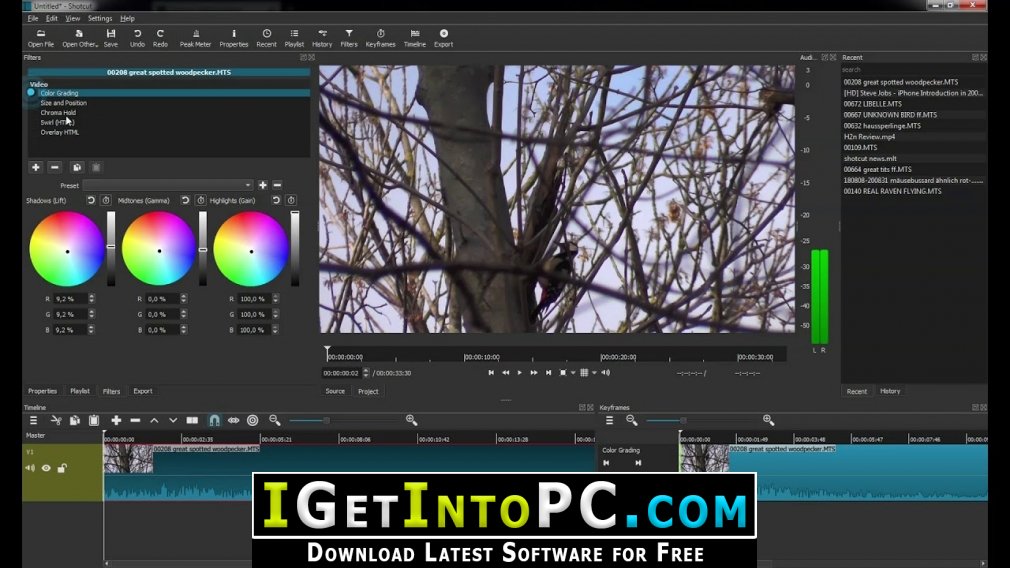
Task: Click the Highlights (Gain) brightness slider
Action: pos(295,249)
